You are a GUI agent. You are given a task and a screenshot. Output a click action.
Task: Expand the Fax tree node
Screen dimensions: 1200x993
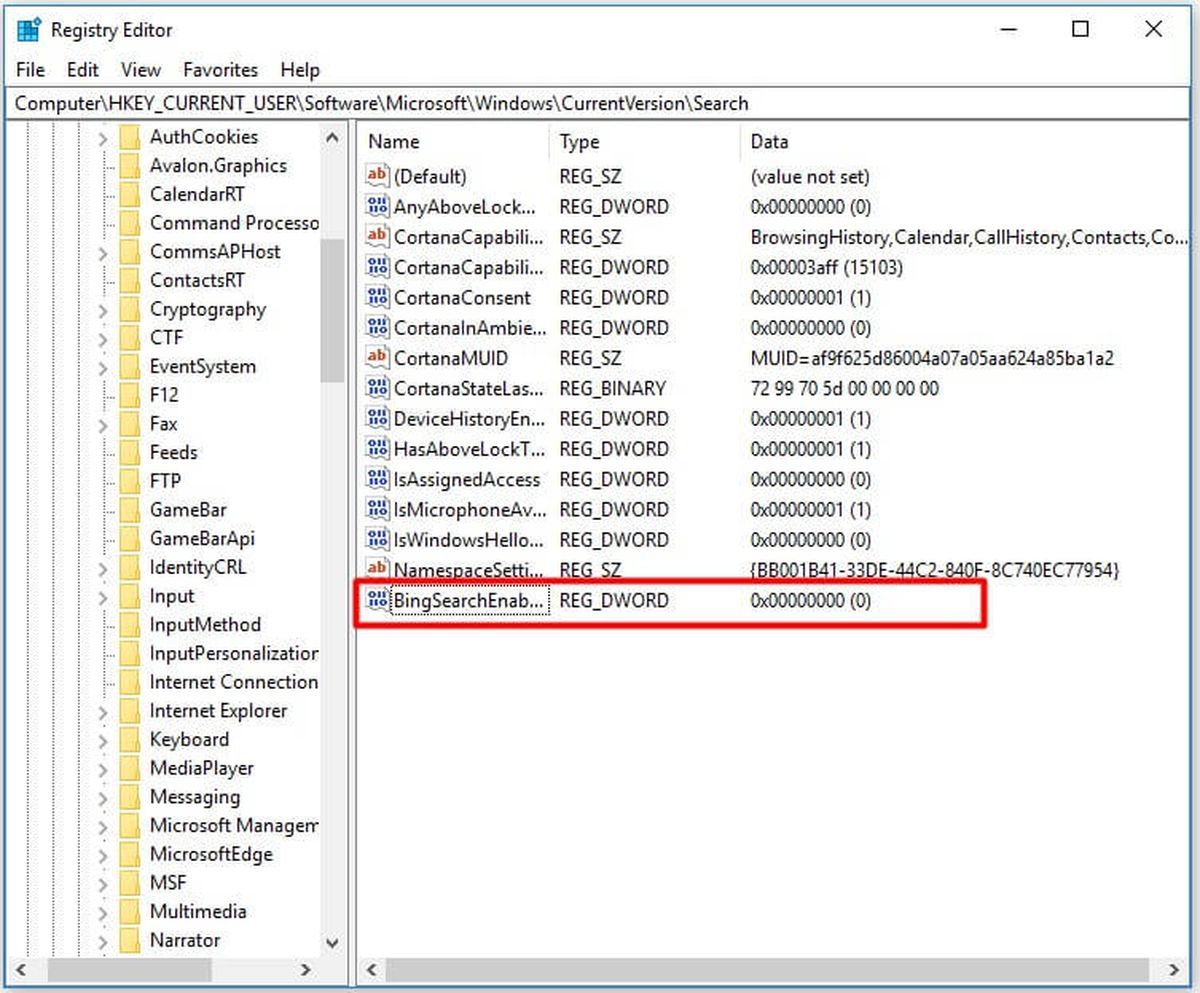[103, 425]
